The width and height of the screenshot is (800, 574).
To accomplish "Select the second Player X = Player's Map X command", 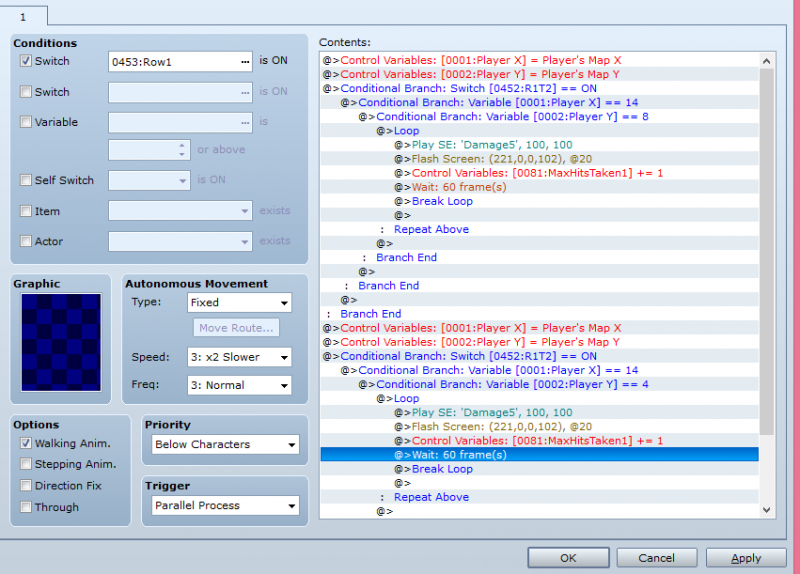I will pos(540,328).
